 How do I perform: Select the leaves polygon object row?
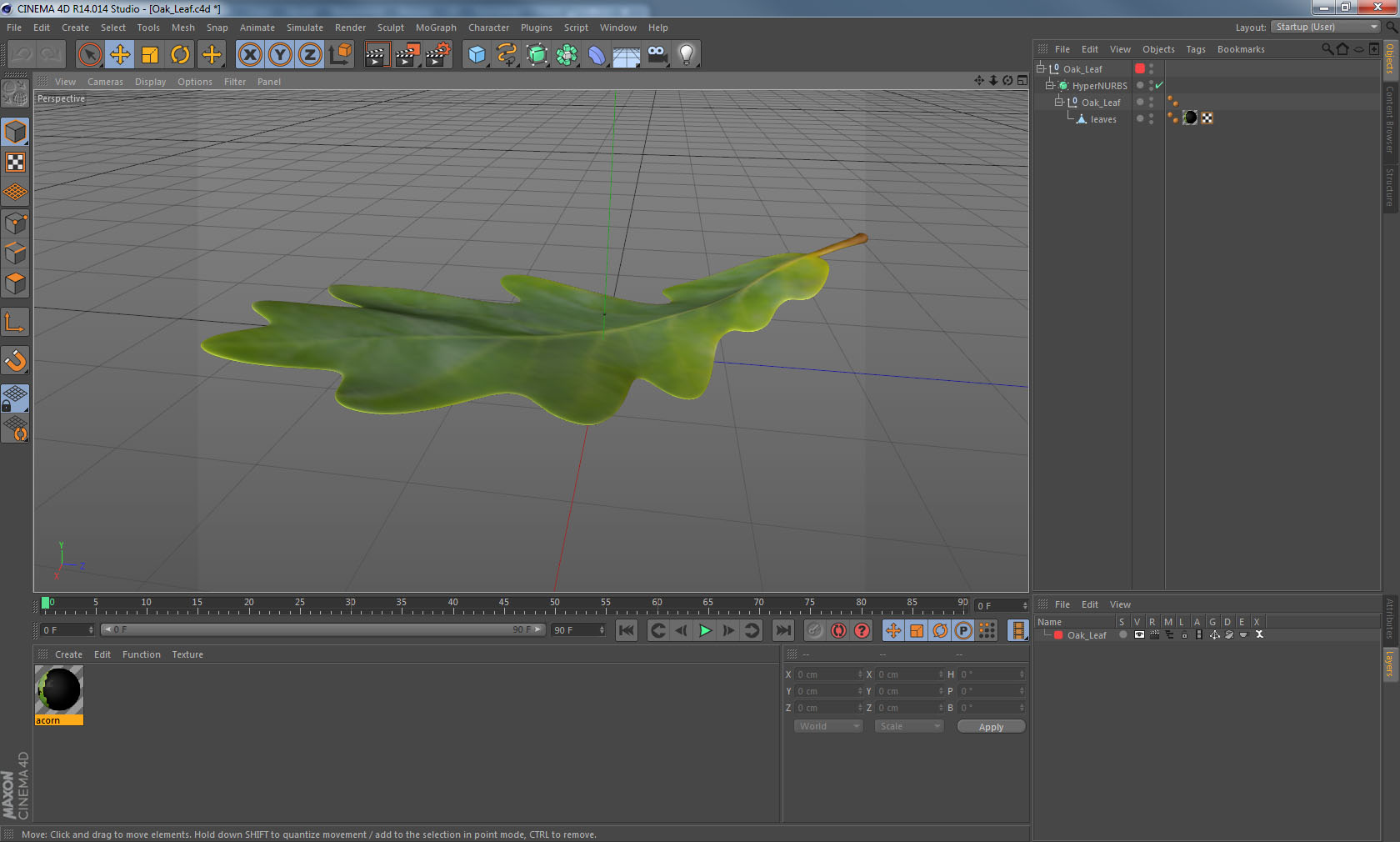coord(1103,119)
